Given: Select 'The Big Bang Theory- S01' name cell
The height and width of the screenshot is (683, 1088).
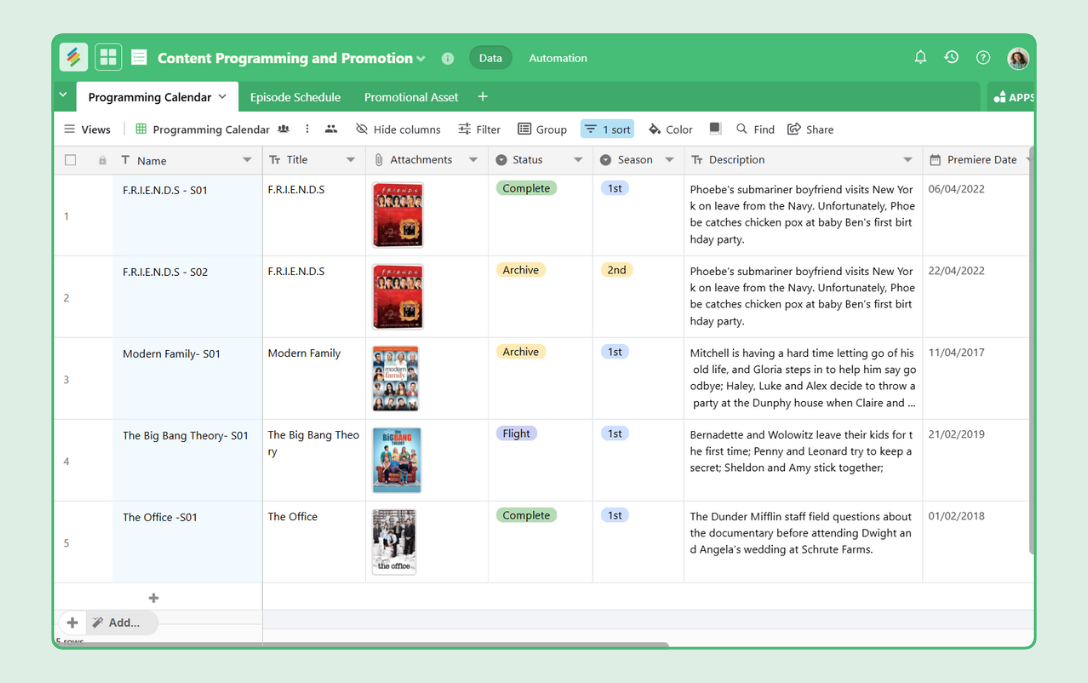Looking at the screenshot, I should [x=187, y=460].
